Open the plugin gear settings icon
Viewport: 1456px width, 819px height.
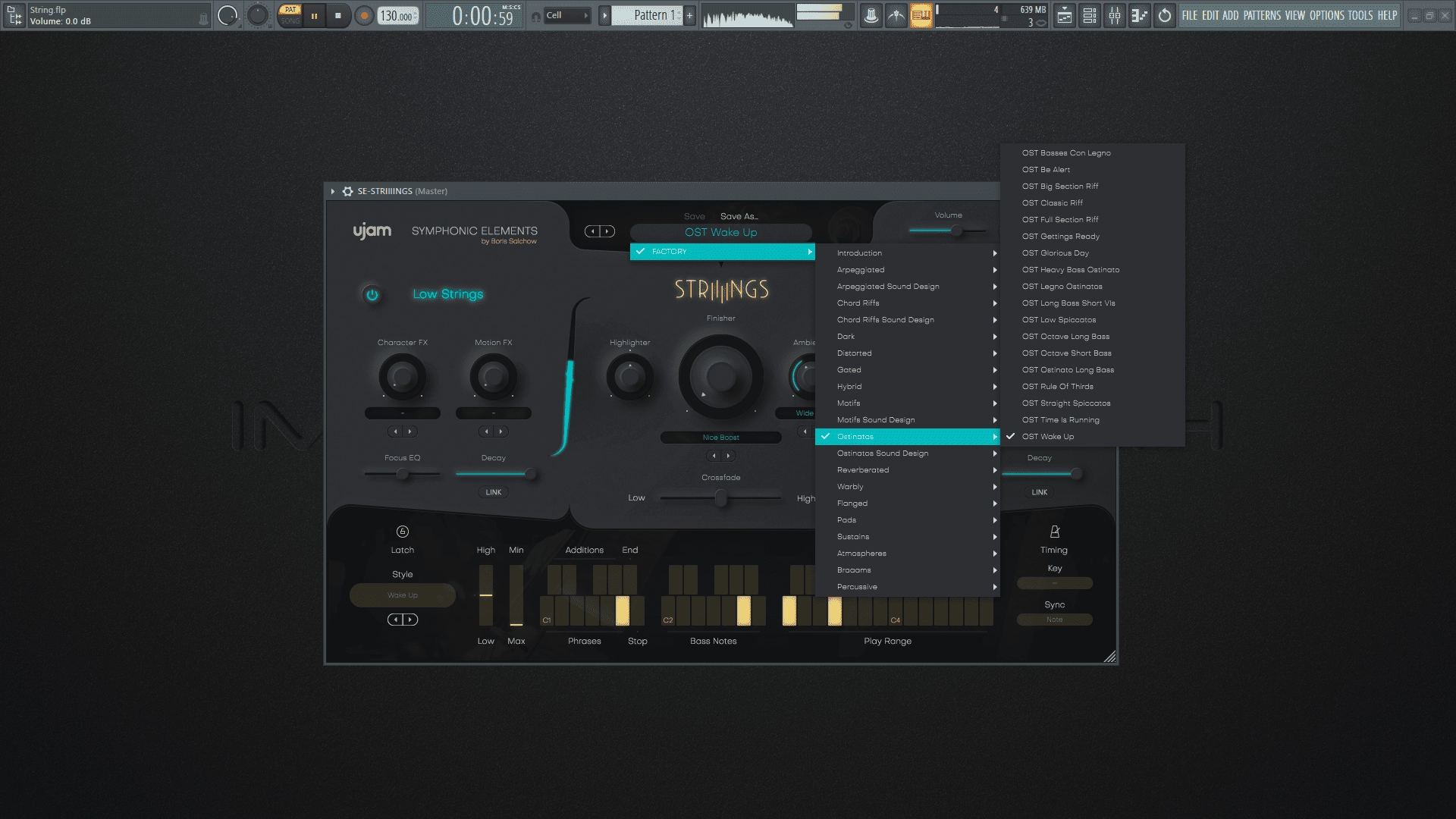347,191
